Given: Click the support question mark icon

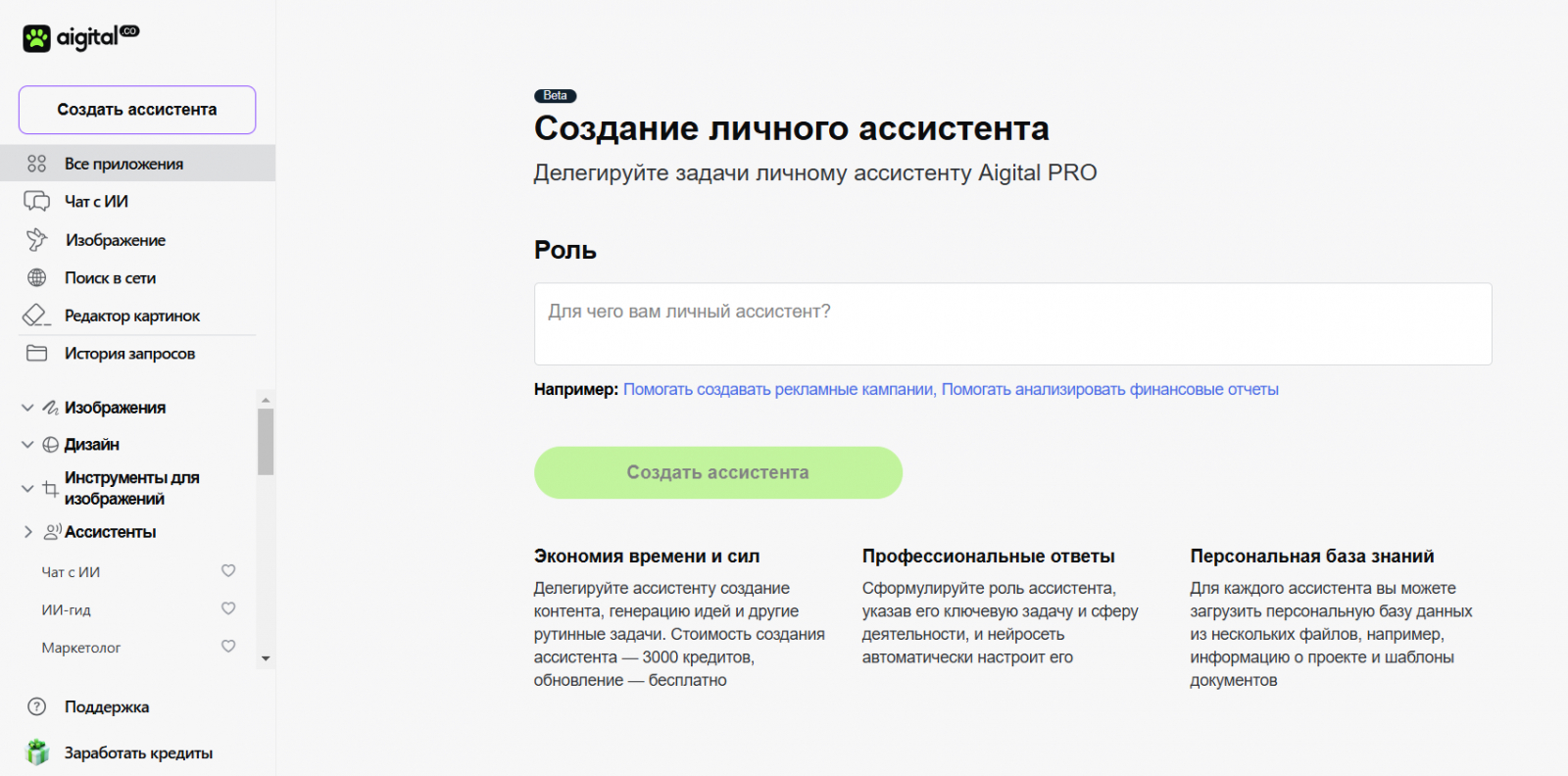Looking at the screenshot, I should pyautogui.click(x=37, y=706).
